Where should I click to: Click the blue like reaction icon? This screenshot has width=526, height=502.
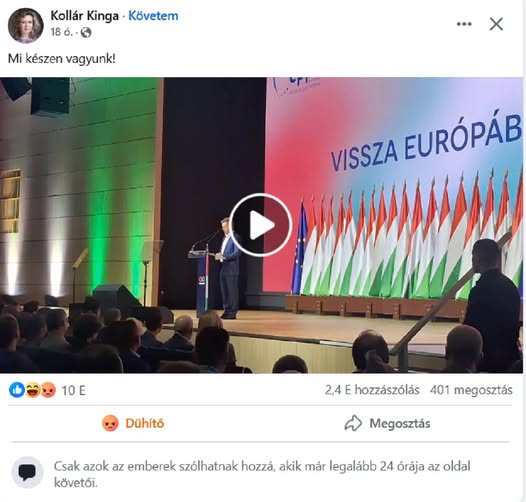pos(17,390)
